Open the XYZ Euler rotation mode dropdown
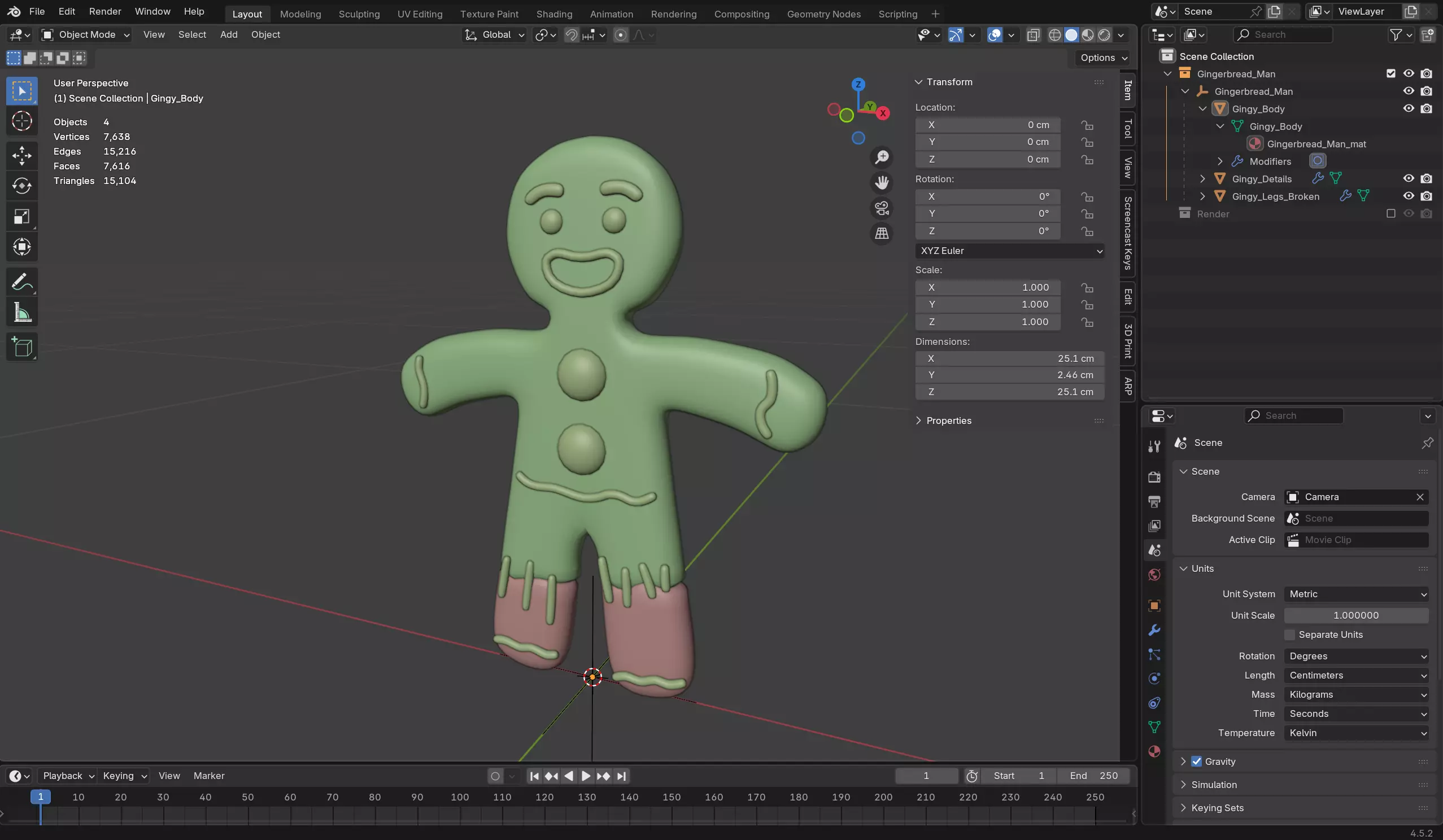 (1009, 251)
